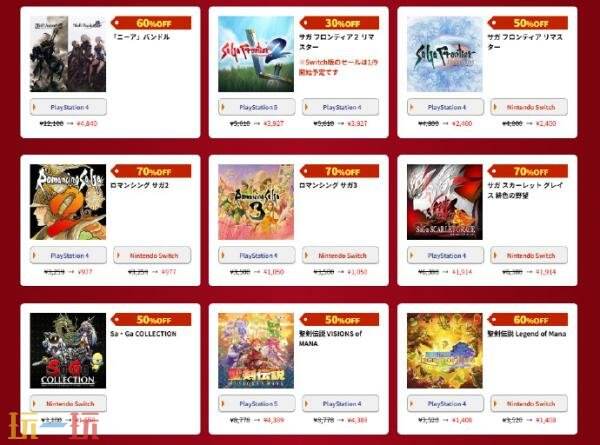600x445 pixels.
Task: Select PlayStation 5 for VISIONS of MANA
Action: pyautogui.click(x=257, y=403)
